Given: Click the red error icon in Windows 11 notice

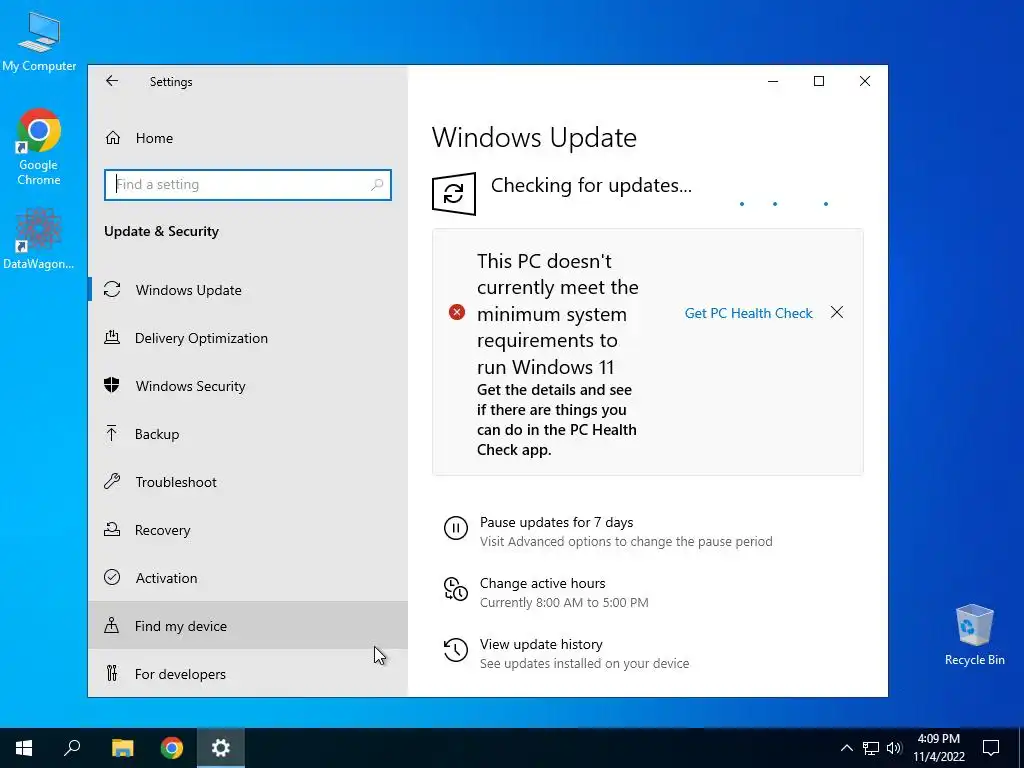Looking at the screenshot, I should 456,312.
